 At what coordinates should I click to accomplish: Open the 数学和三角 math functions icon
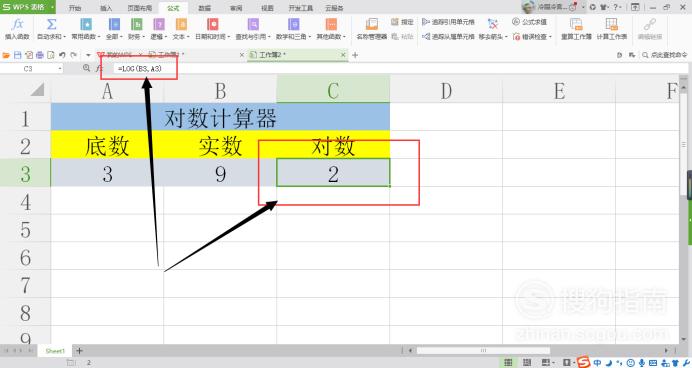tap(293, 25)
